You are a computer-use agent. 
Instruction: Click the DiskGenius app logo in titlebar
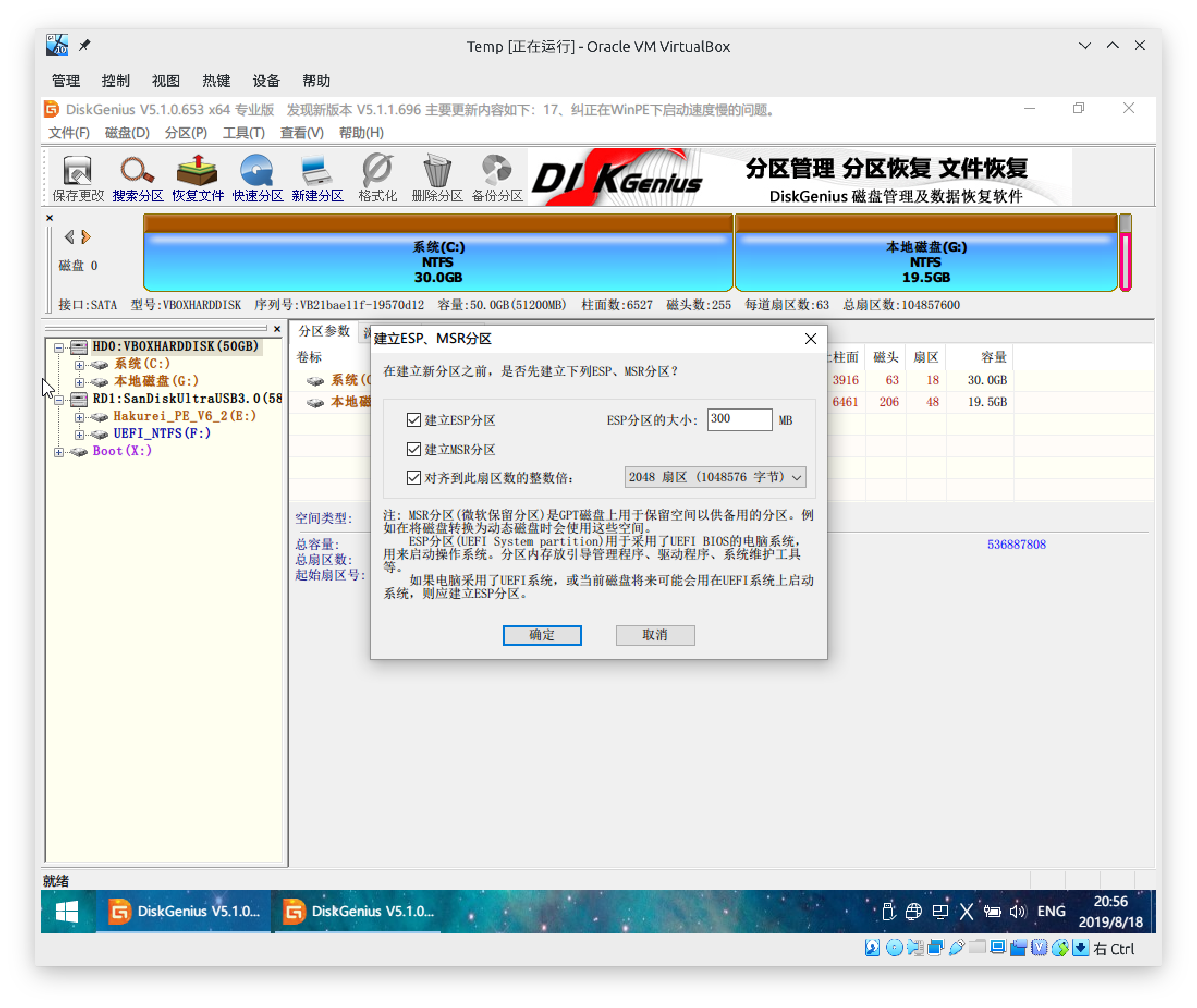click(x=52, y=109)
